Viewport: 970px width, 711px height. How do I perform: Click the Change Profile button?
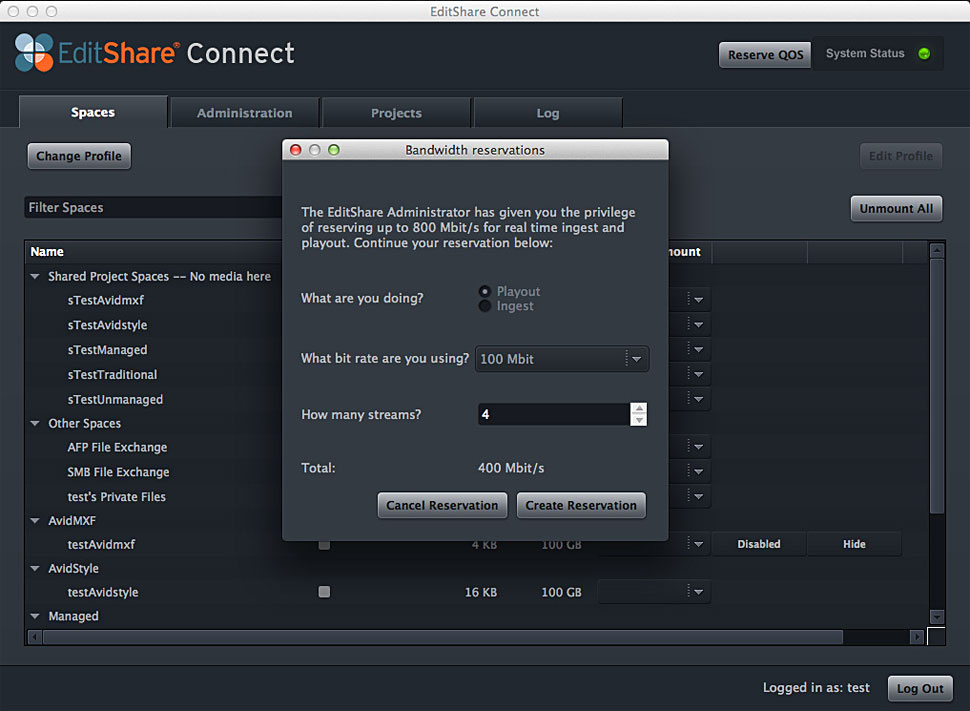(79, 156)
